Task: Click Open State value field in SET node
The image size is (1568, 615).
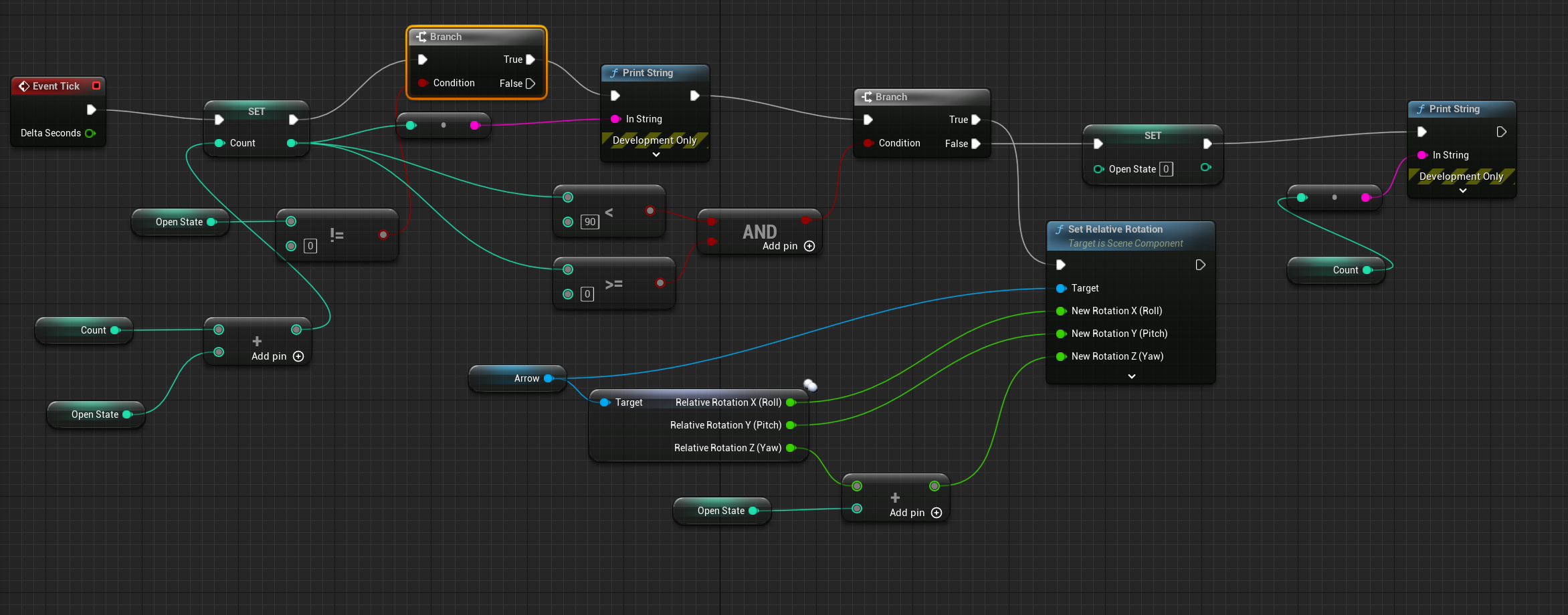Action: pos(1166,169)
